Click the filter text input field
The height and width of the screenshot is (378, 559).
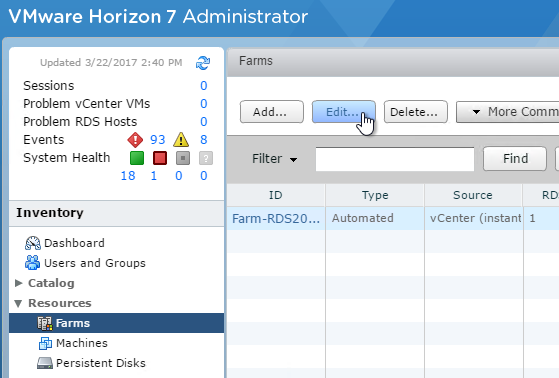[x=395, y=159]
